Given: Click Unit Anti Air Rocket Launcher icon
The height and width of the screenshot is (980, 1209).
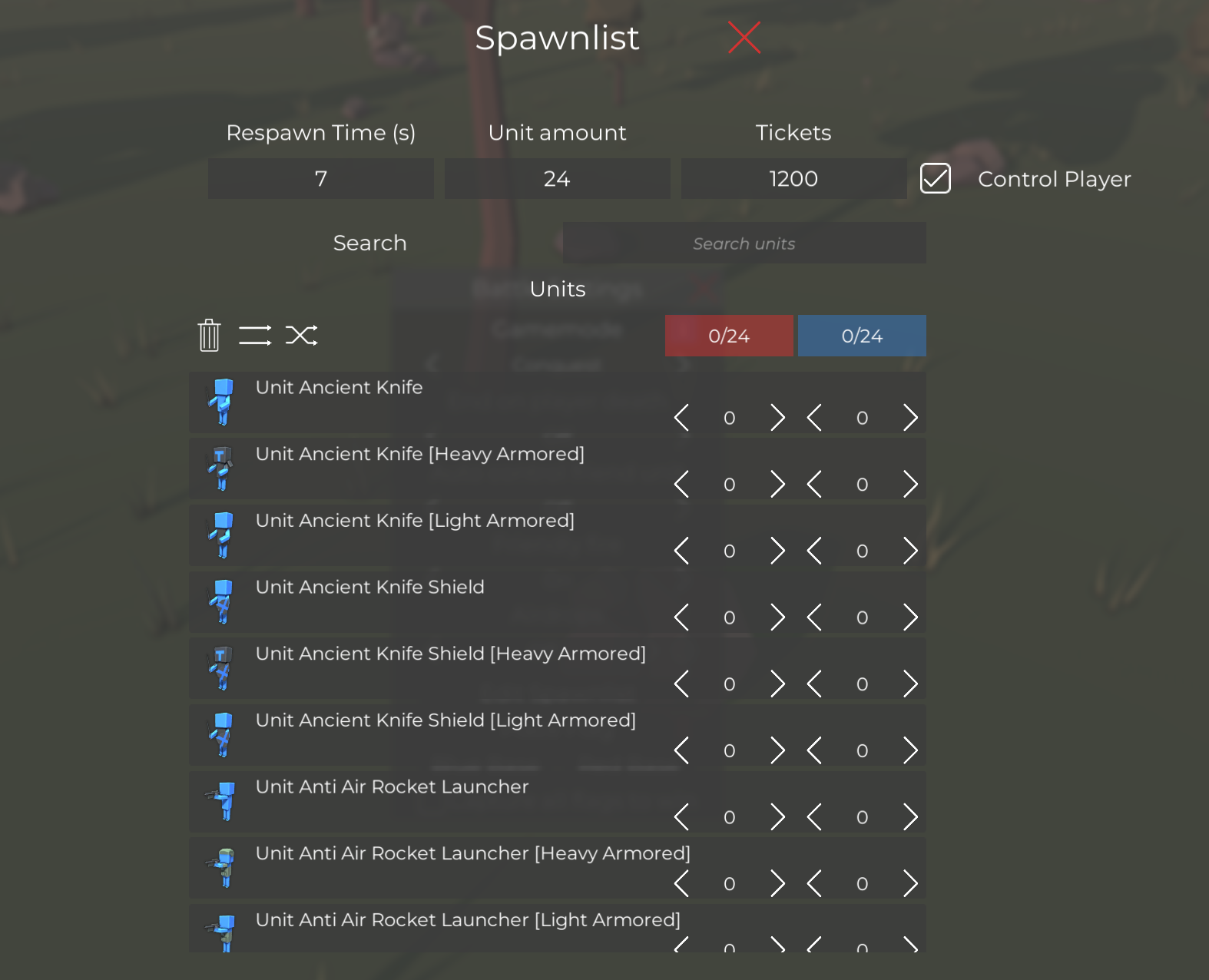Looking at the screenshot, I should tap(222, 801).
